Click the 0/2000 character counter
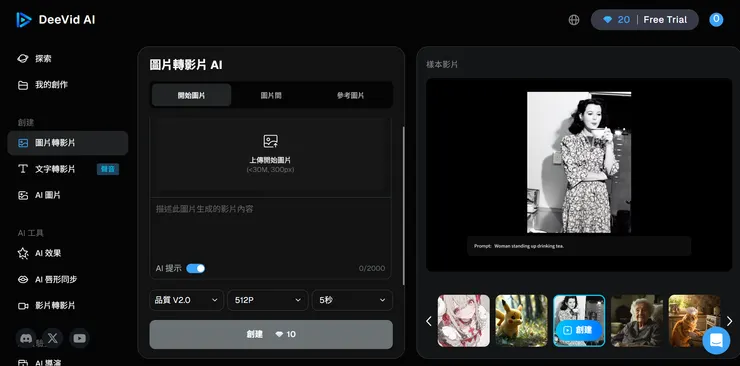This screenshot has width=740, height=366. click(371, 268)
